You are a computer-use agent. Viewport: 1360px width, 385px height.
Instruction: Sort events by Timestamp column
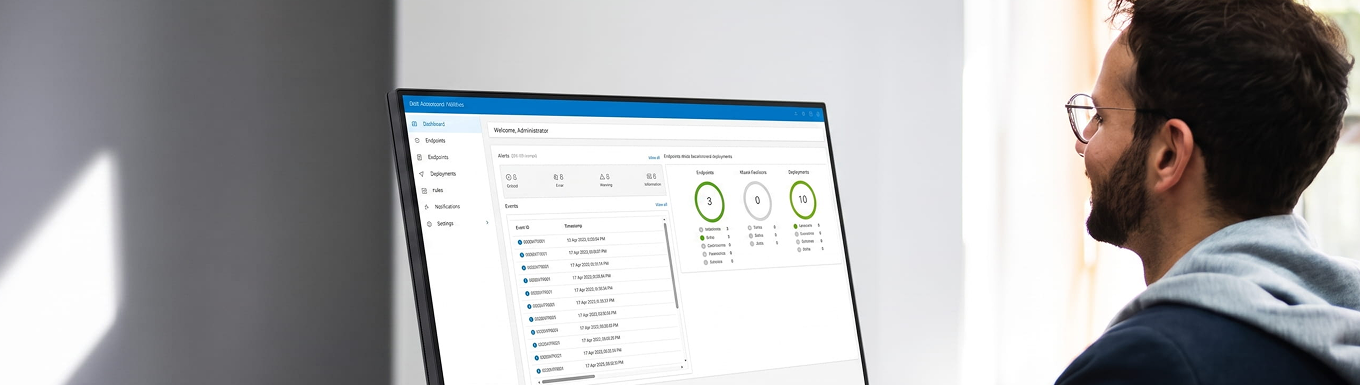coord(573,226)
